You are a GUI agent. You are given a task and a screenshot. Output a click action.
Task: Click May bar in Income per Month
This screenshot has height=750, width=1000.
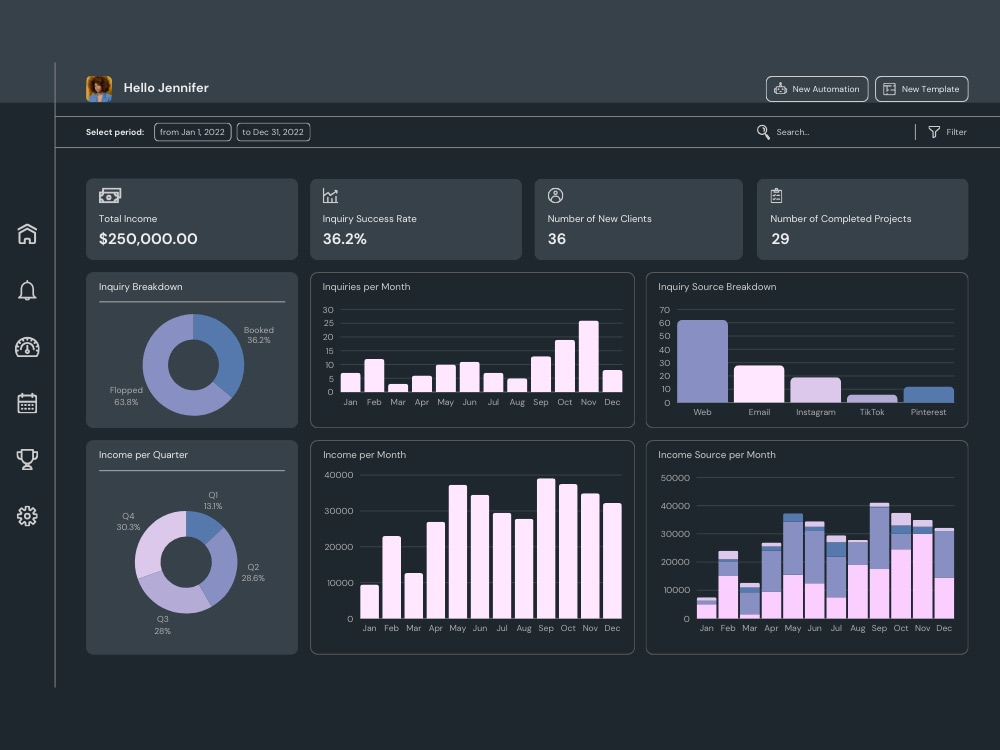[x=458, y=552]
